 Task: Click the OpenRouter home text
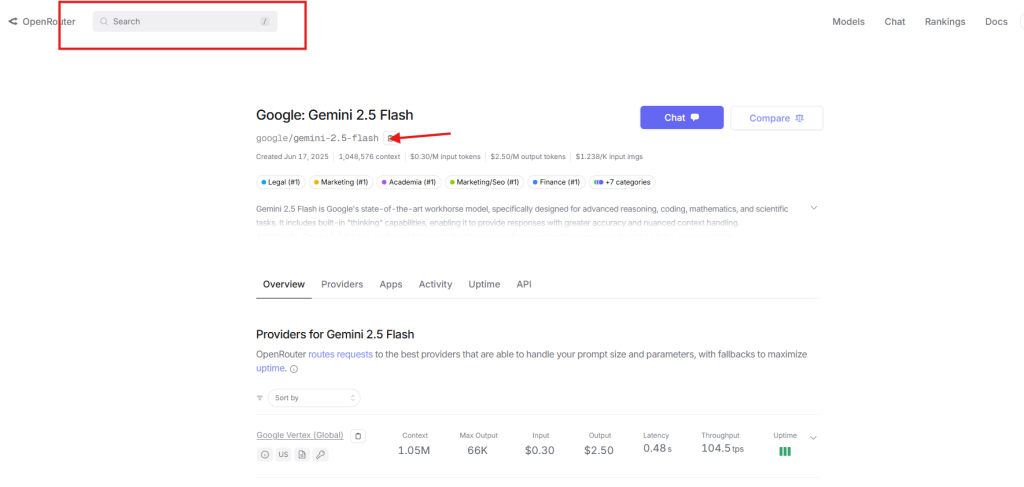pos(49,22)
